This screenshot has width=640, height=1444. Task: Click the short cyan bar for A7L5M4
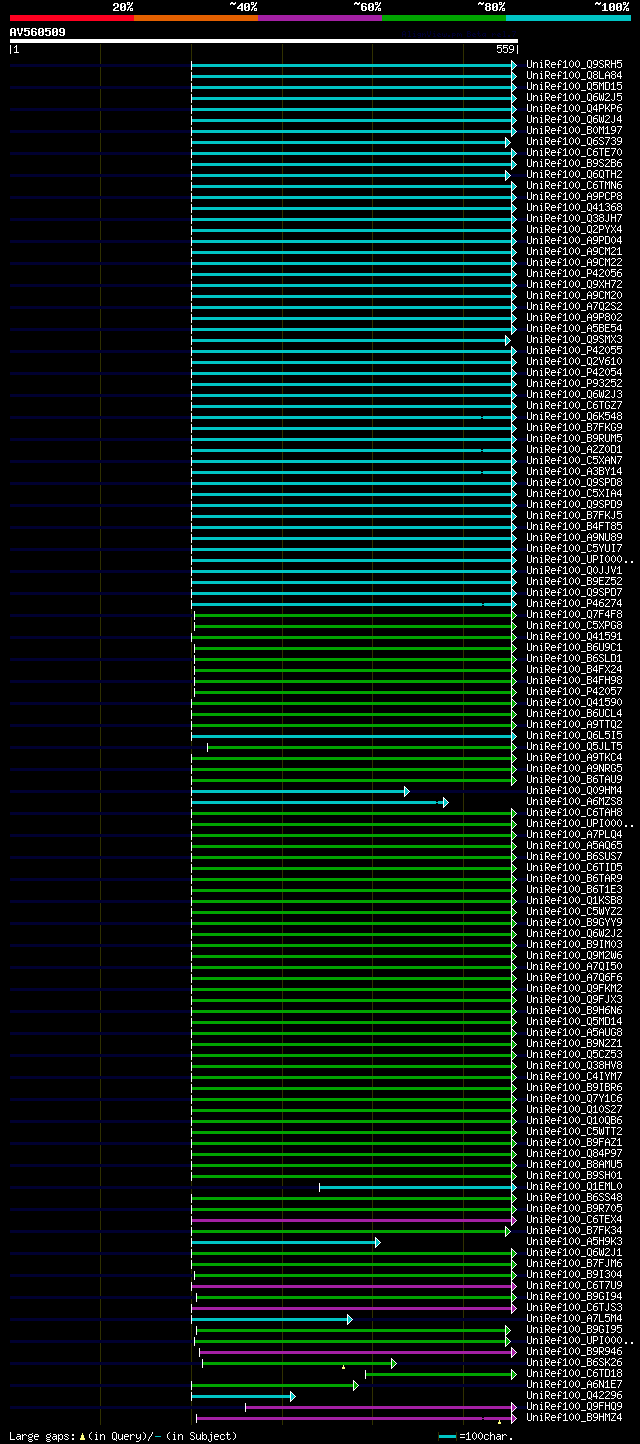pos(272,1319)
